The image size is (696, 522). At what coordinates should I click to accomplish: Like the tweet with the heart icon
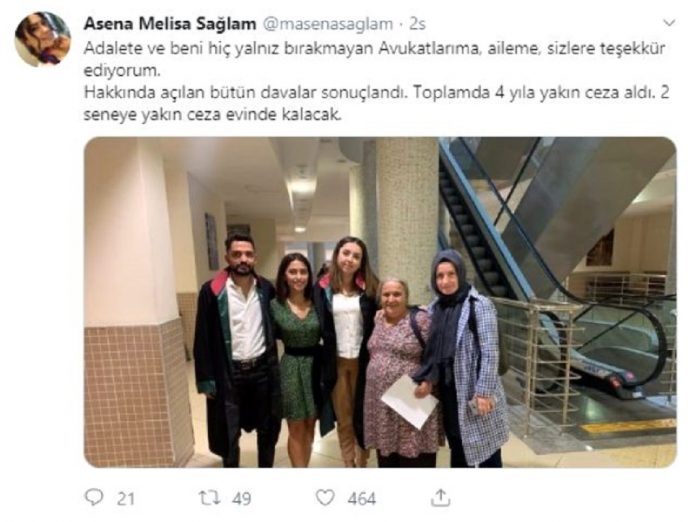(x=325, y=498)
